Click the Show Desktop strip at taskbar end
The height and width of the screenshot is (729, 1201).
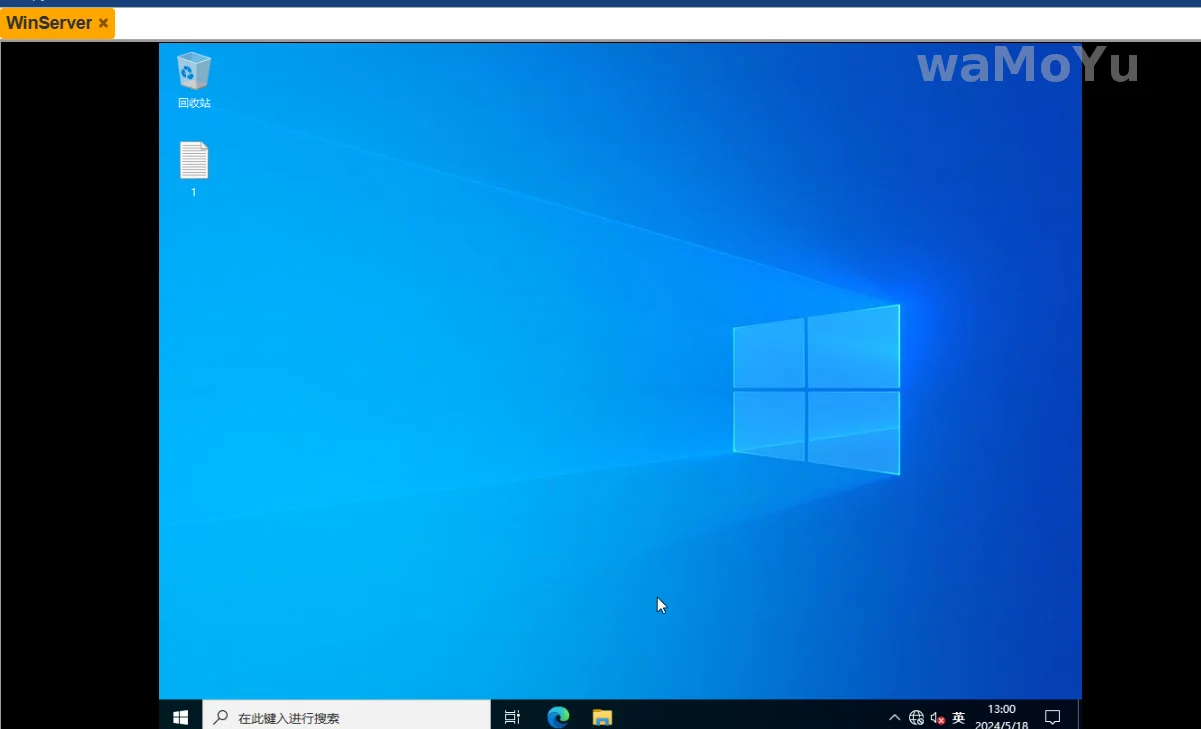point(1079,716)
